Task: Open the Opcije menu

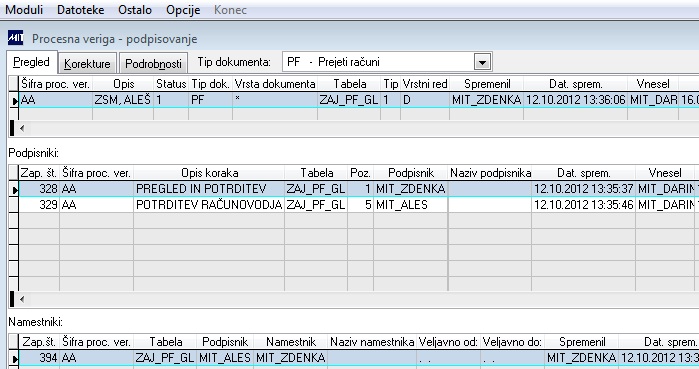Action: click(x=183, y=10)
